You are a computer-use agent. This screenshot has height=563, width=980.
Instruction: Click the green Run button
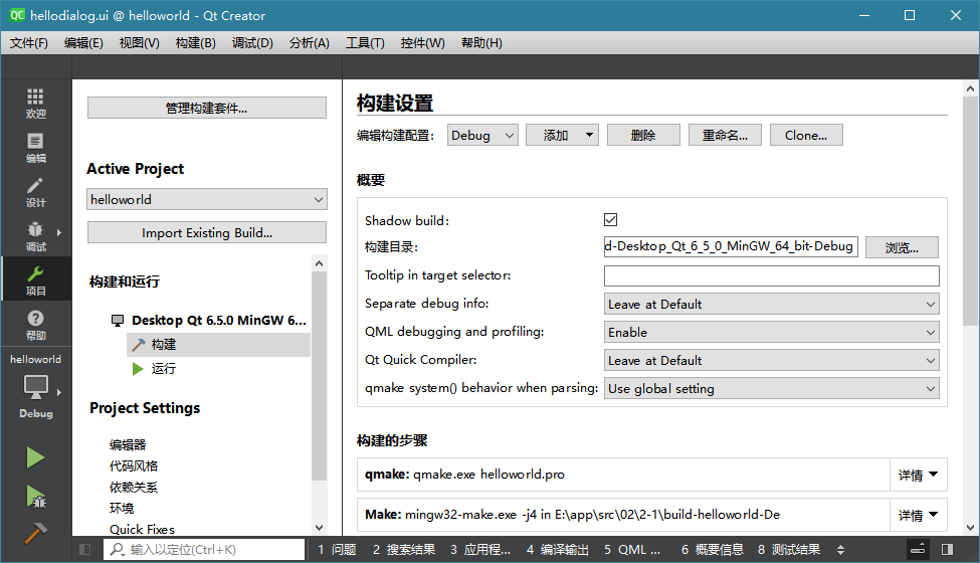(x=35, y=457)
